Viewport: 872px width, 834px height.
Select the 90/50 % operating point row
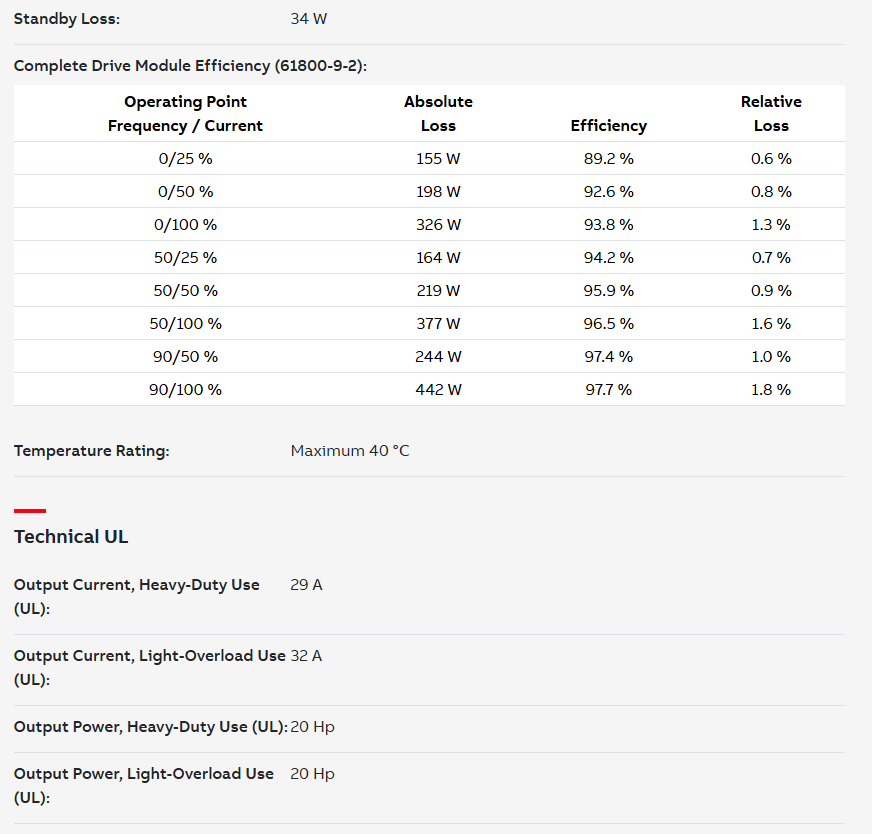click(429, 356)
